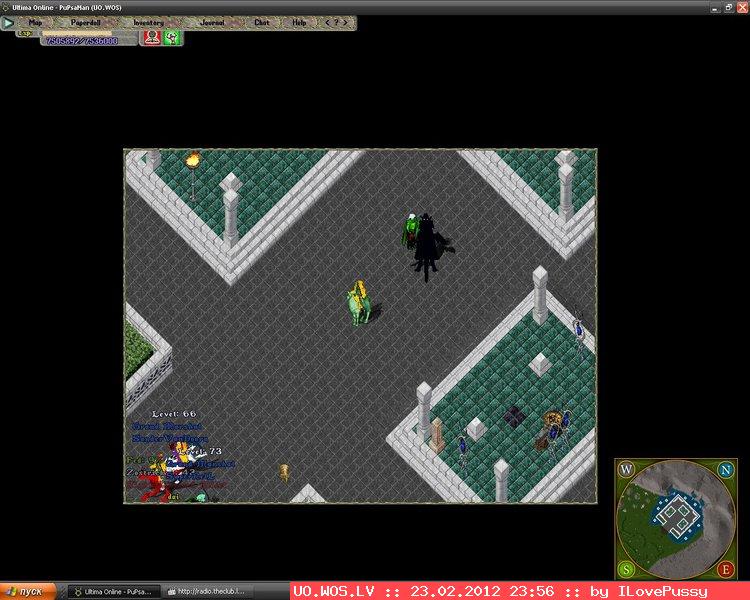Click the building outline on the minimap

pos(677,515)
